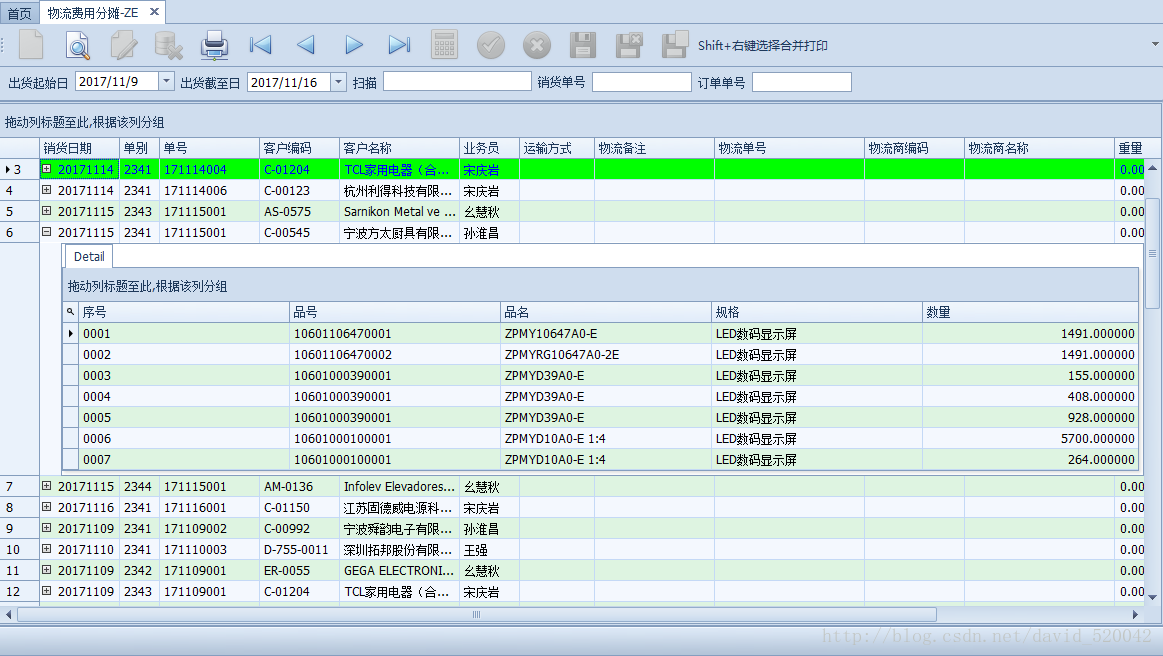The height and width of the screenshot is (656, 1163).
Task: Sort by 客户编码 column header
Action: [299, 148]
